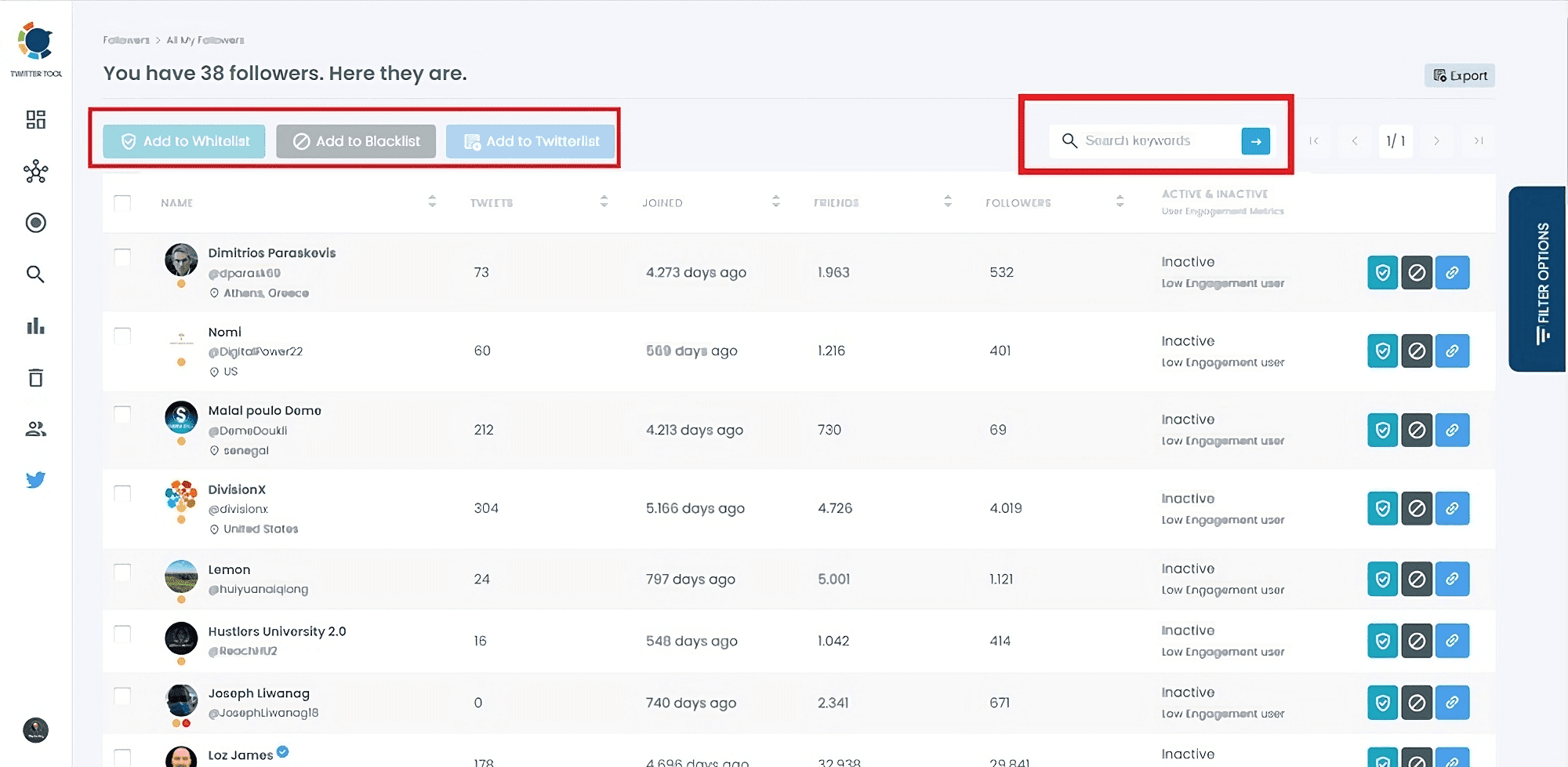Screen dimensions: 1568x767
Task: Click the Export button
Action: pyautogui.click(x=1459, y=75)
